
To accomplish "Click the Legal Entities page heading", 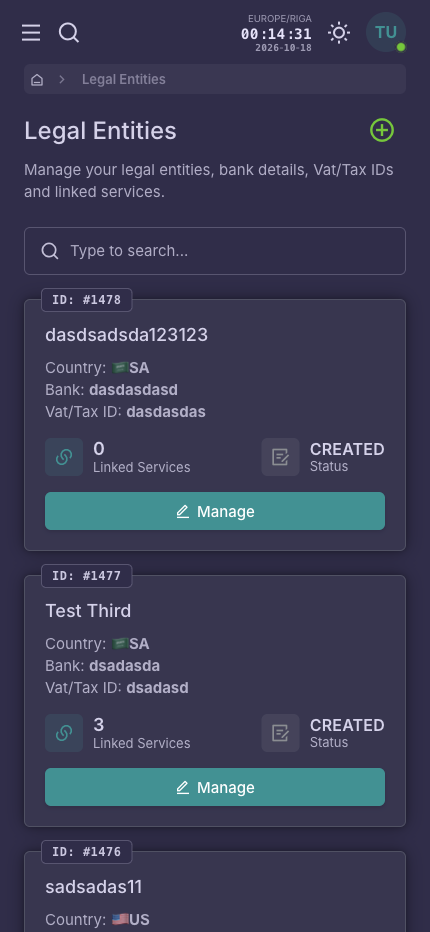I will [101, 131].
